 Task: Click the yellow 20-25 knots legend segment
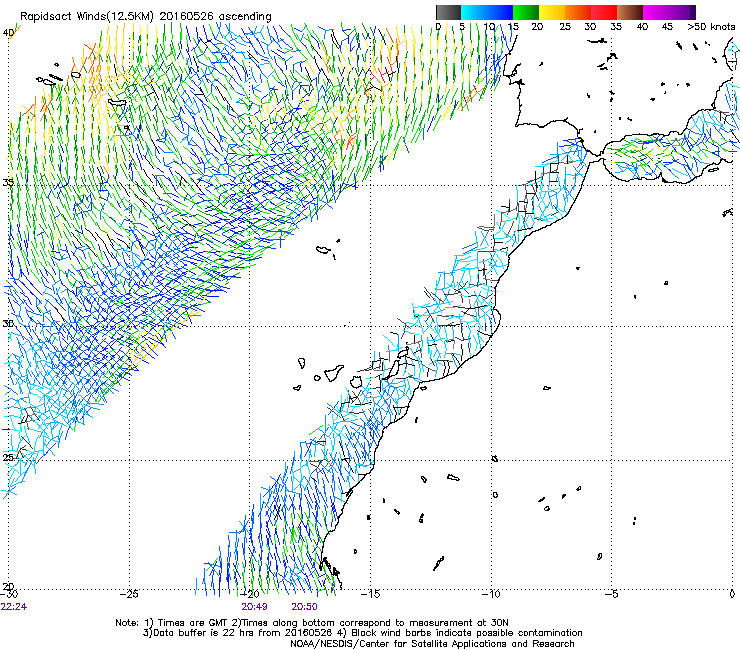click(x=552, y=12)
